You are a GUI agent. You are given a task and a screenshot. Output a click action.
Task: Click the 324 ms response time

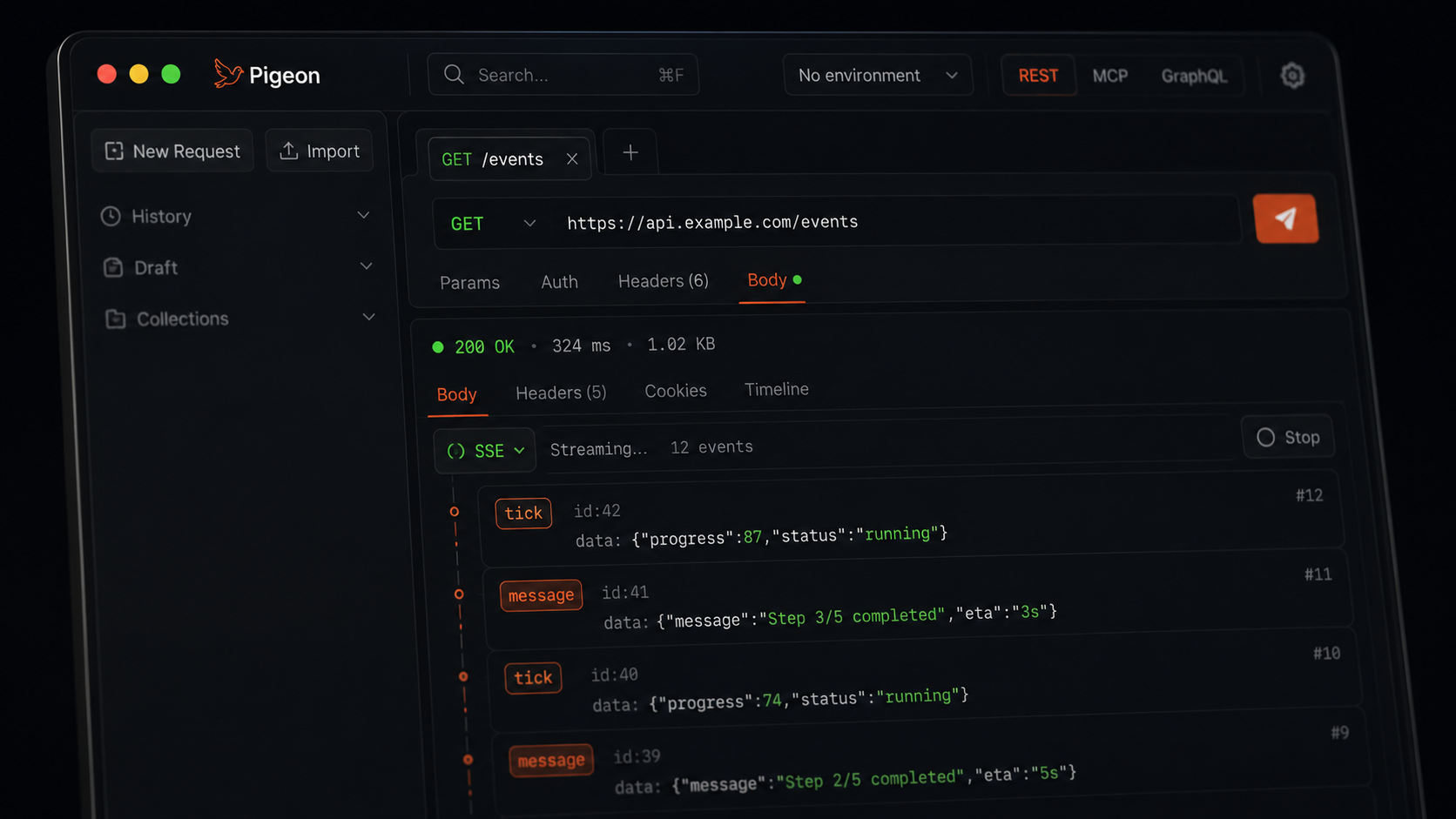582,346
